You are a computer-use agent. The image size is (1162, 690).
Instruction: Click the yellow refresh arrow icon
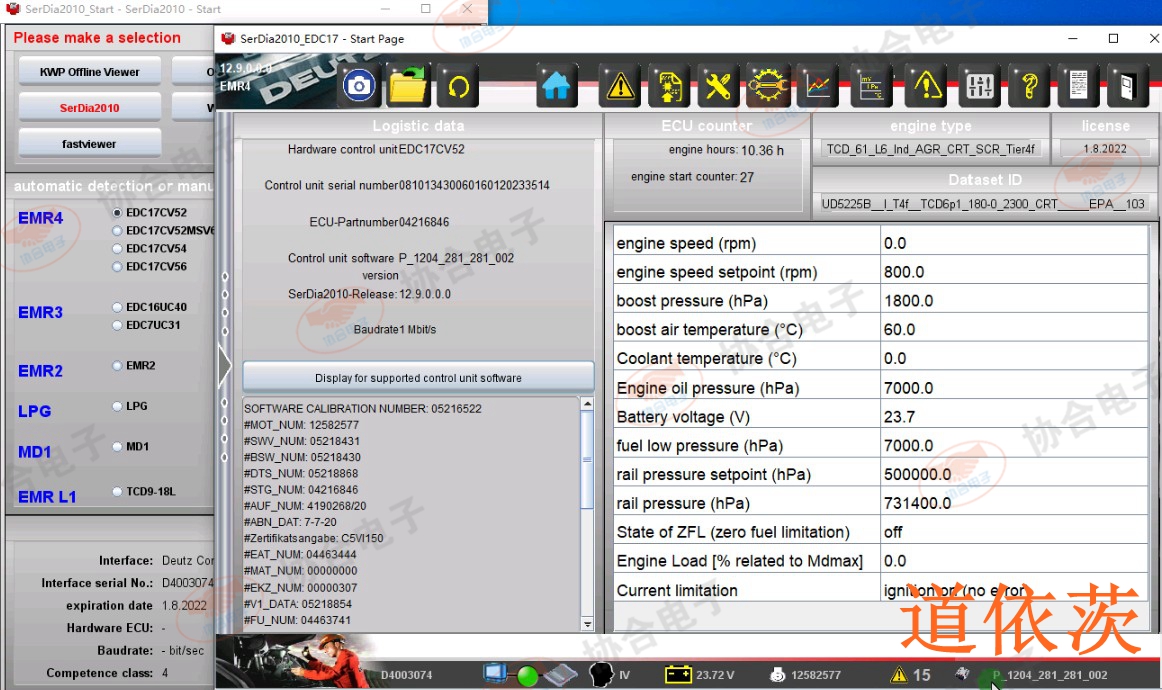[459, 87]
